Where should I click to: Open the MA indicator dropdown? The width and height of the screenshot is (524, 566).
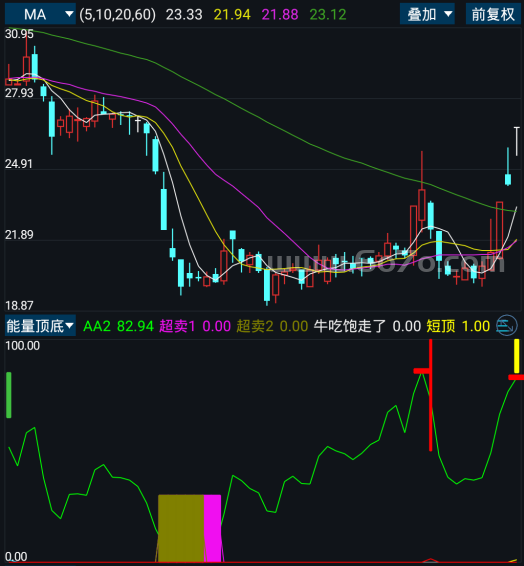click(x=40, y=14)
